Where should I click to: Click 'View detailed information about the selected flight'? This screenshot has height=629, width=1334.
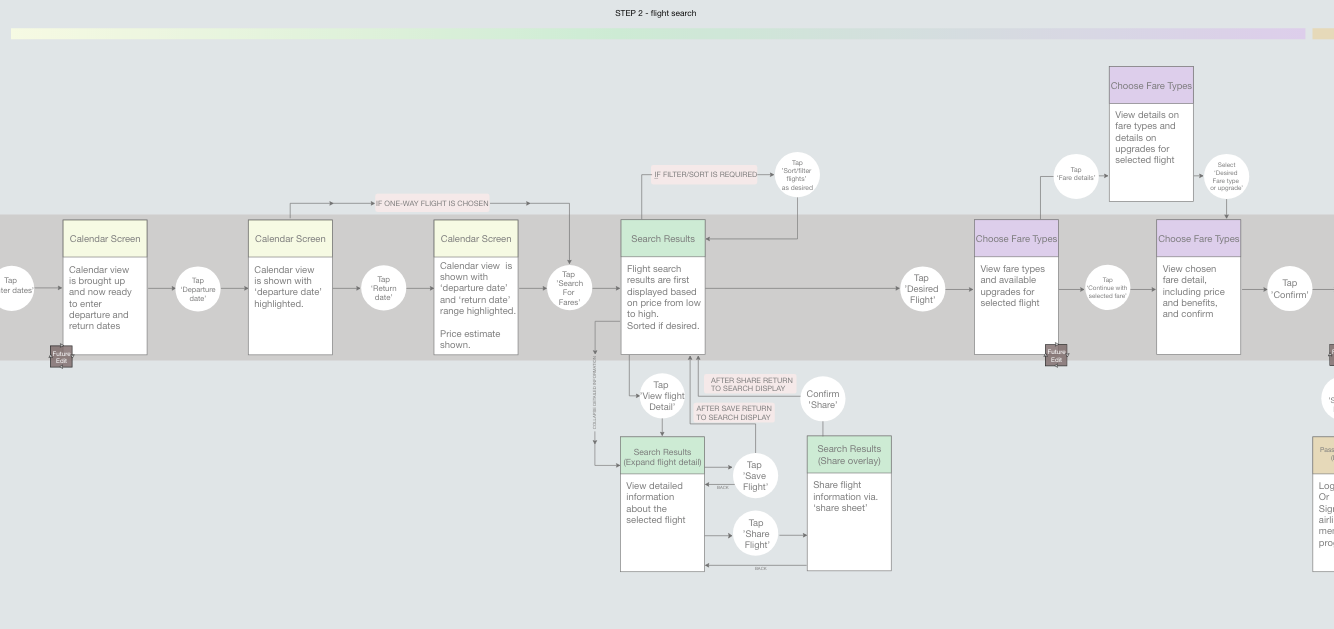tap(656, 503)
